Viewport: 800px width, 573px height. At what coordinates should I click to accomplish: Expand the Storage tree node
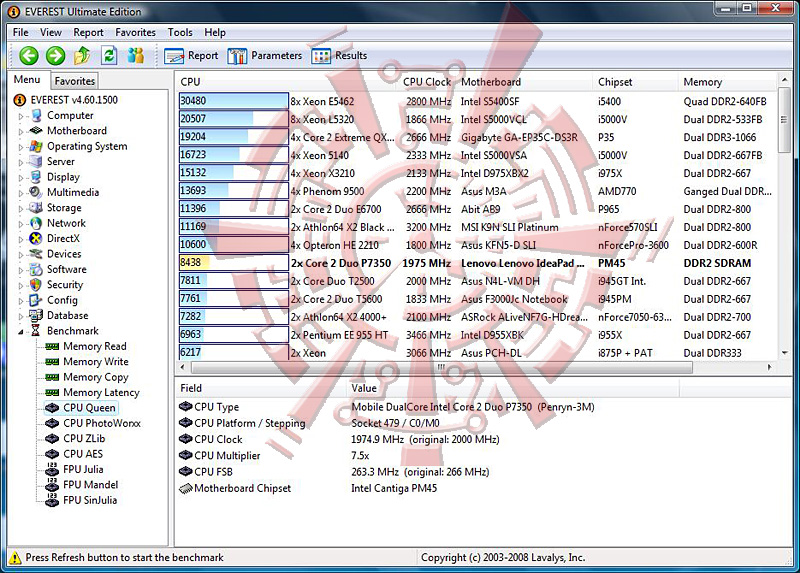click(x=21, y=209)
